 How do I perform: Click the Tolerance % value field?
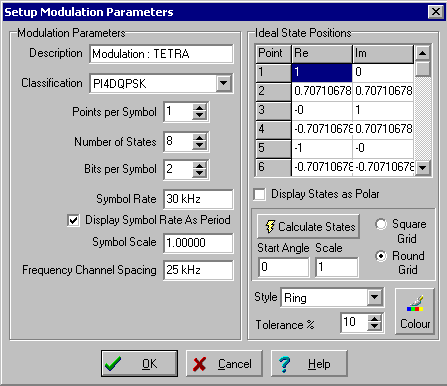tap(354, 322)
